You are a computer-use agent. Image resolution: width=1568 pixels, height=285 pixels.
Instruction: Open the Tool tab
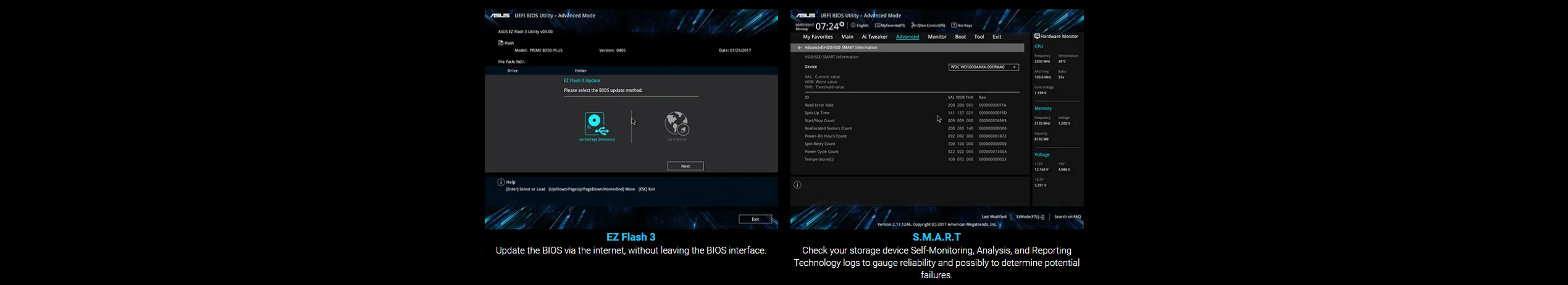(979, 37)
